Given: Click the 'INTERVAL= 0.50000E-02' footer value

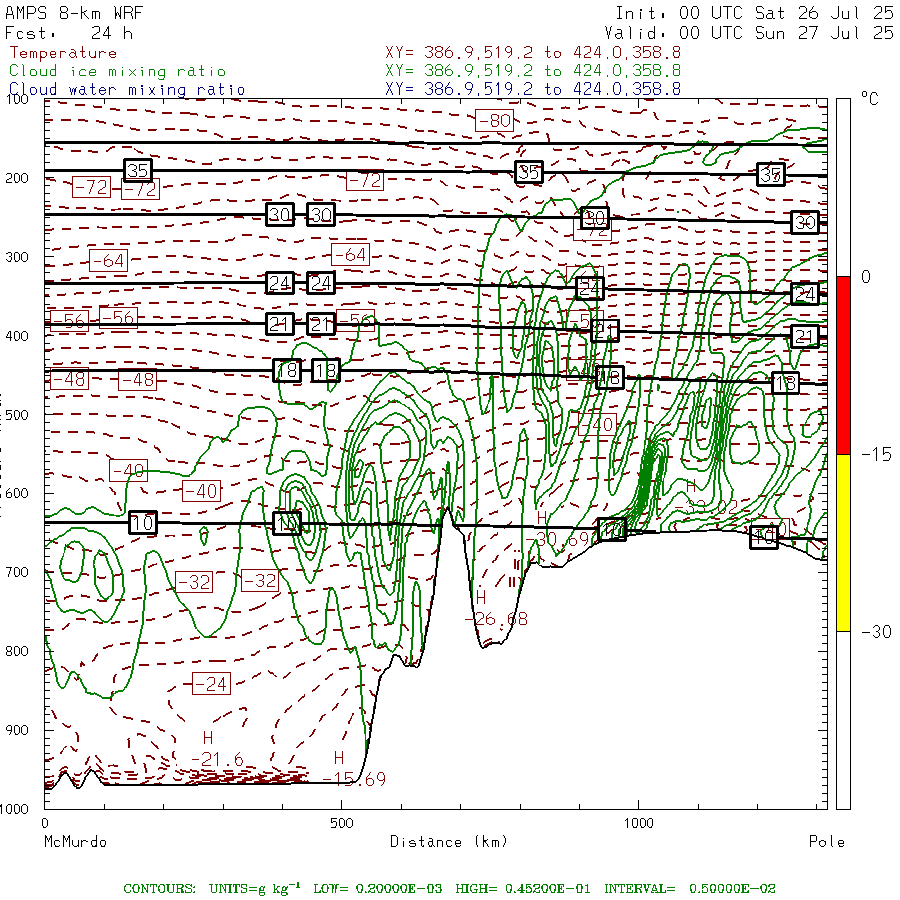Looking at the screenshot, I should [x=689, y=889].
